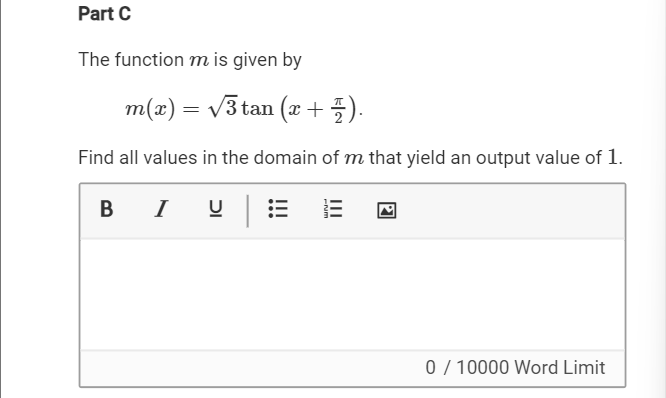
Task: Click the tan function in the equation
Action: pos(257,108)
